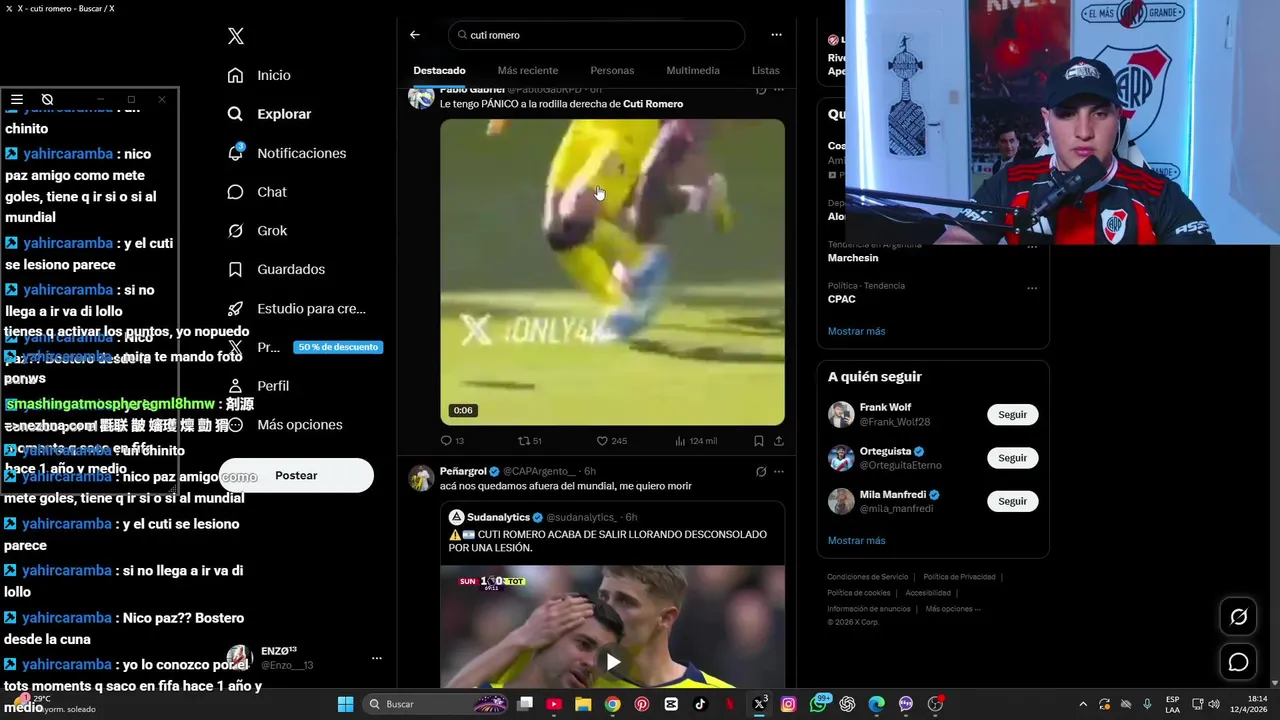Click the taskbar microphone icon
The image size is (1280, 720).
[x=1147, y=704]
